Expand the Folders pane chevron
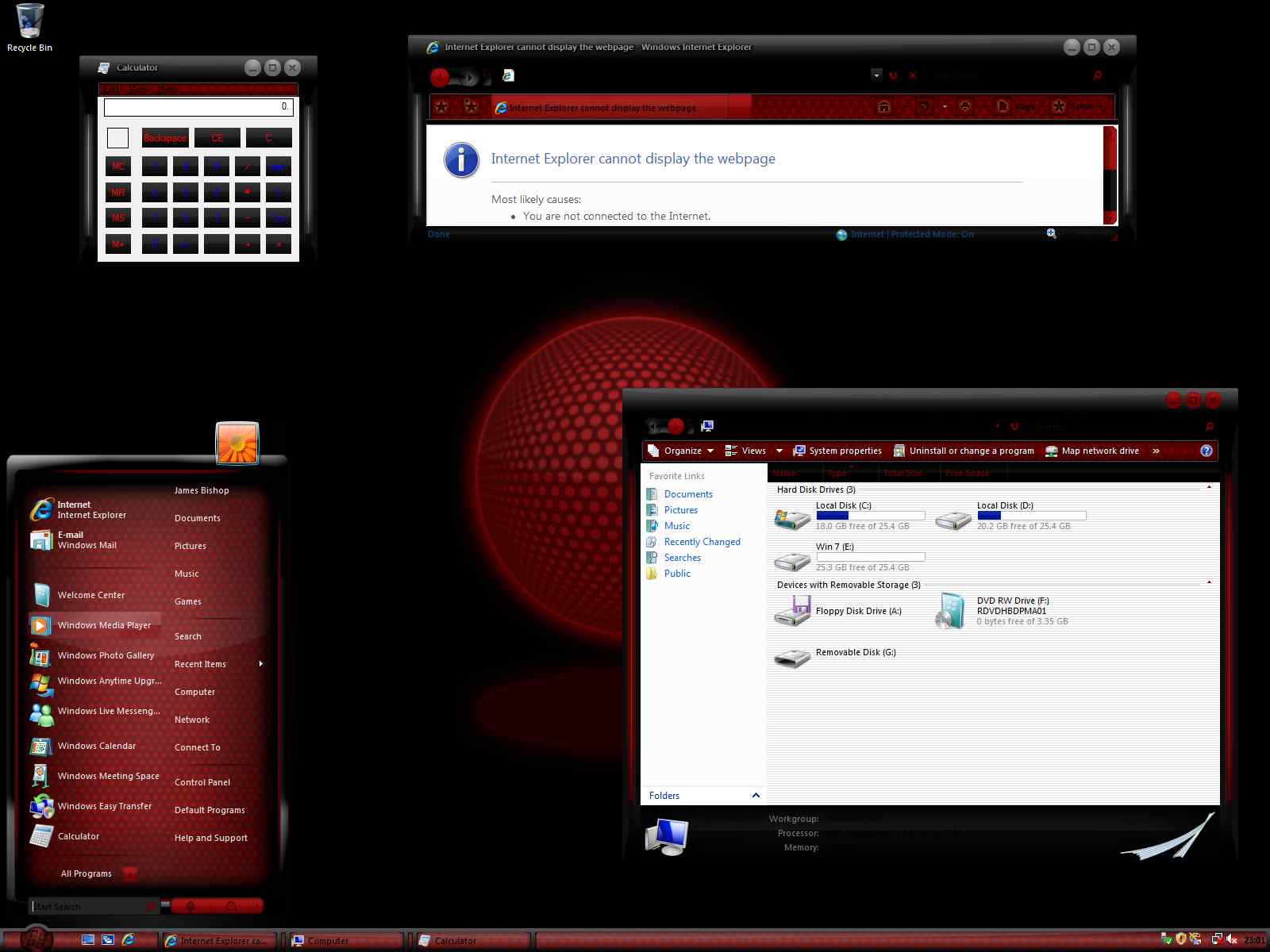This screenshot has height=952, width=1270. tap(756, 795)
